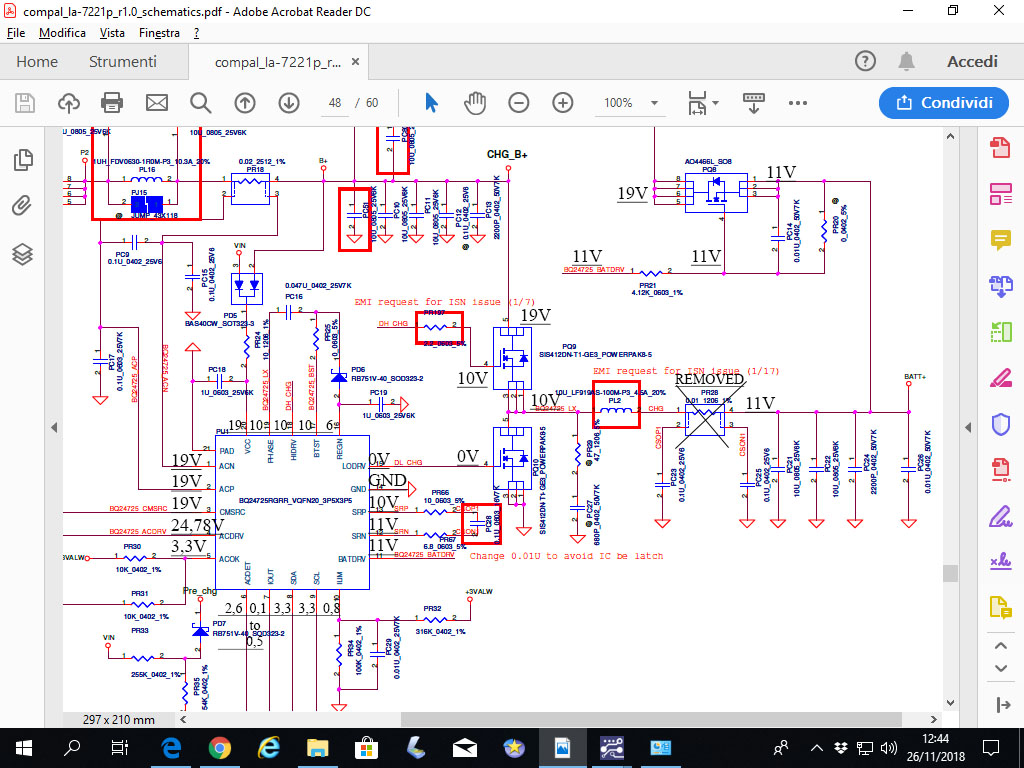Viewport: 1024px width, 768px height.
Task: Open the zoom level dropdown
Action: (x=654, y=103)
